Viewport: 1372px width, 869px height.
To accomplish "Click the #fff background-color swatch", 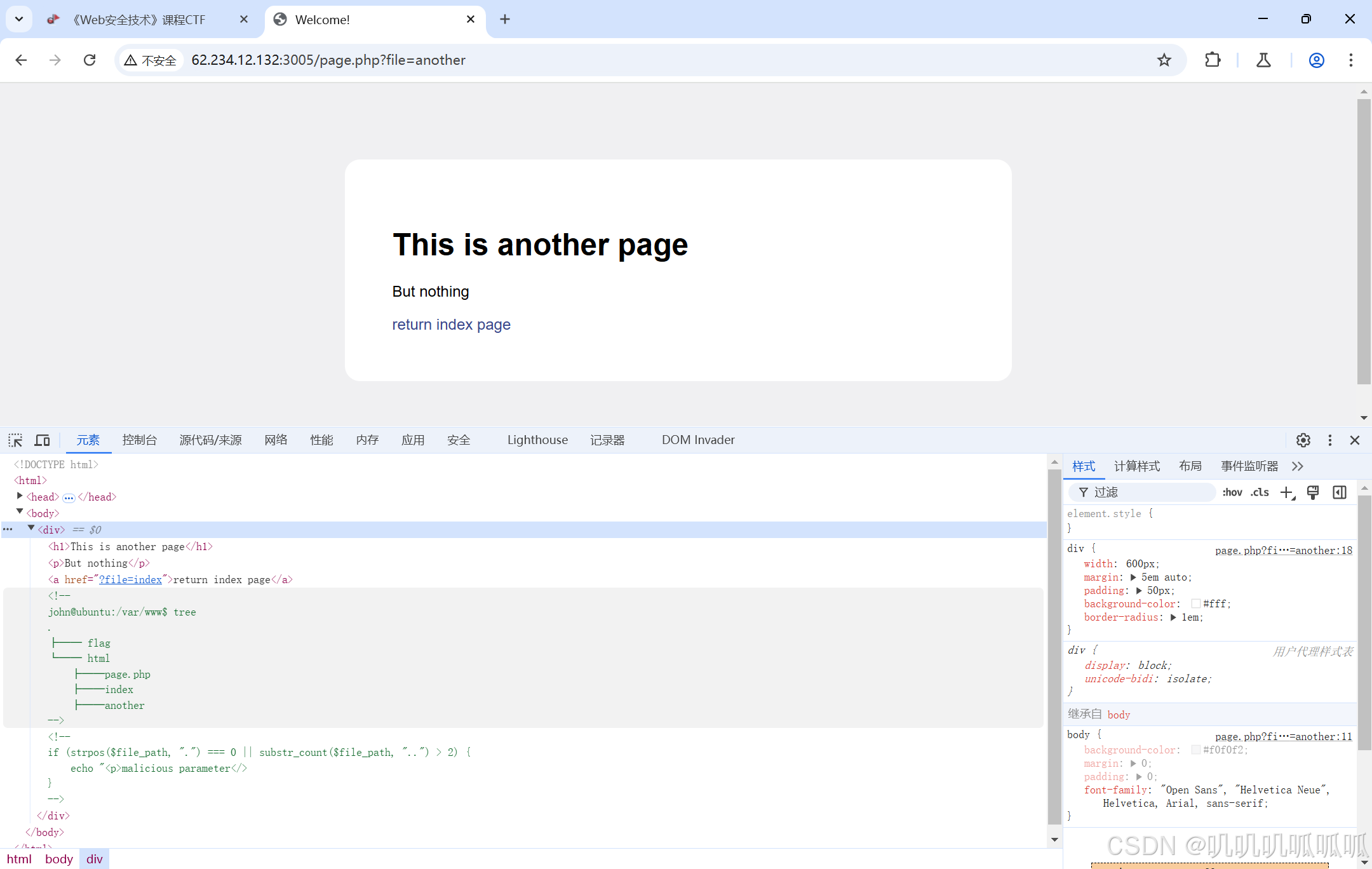I will 1195,604.
